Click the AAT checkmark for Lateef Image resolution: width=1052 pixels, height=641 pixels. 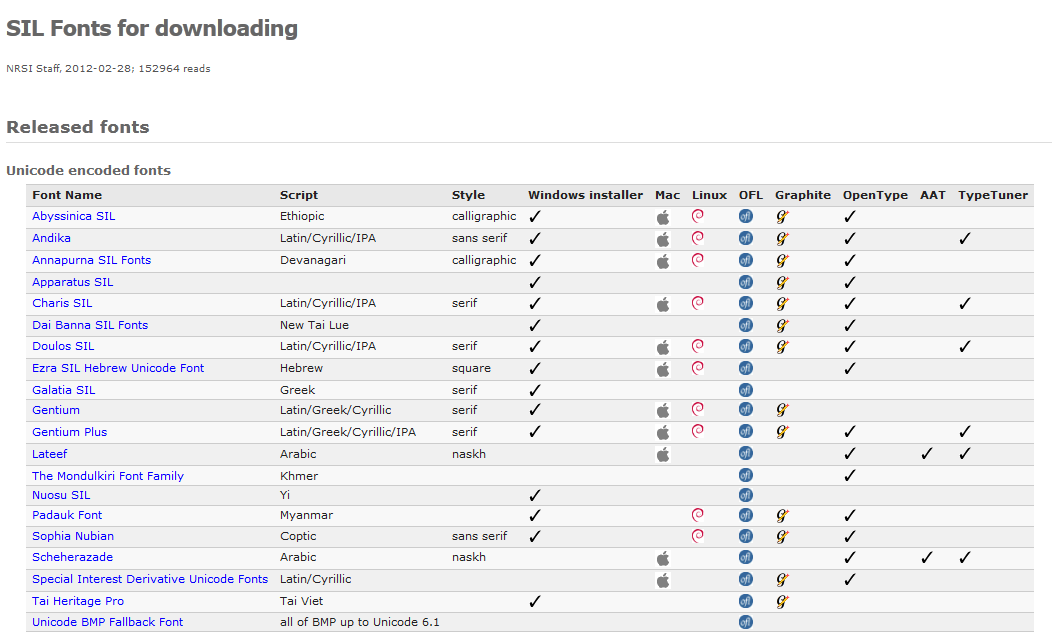(927, 454)
